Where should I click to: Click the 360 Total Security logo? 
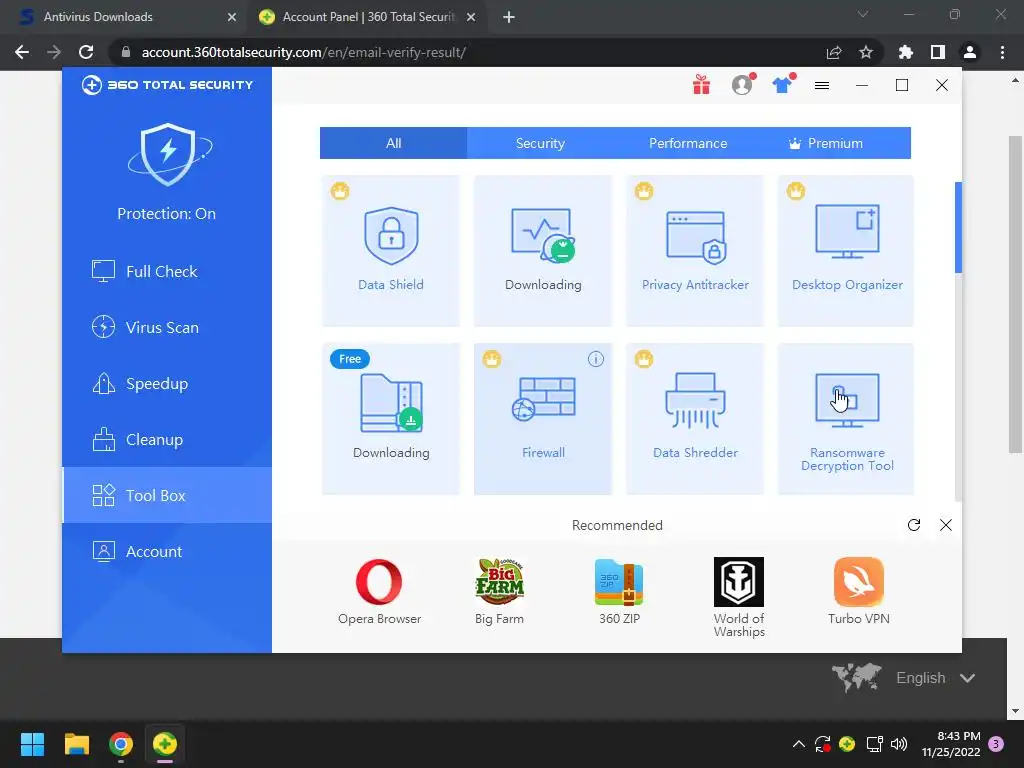coord(167,85)
